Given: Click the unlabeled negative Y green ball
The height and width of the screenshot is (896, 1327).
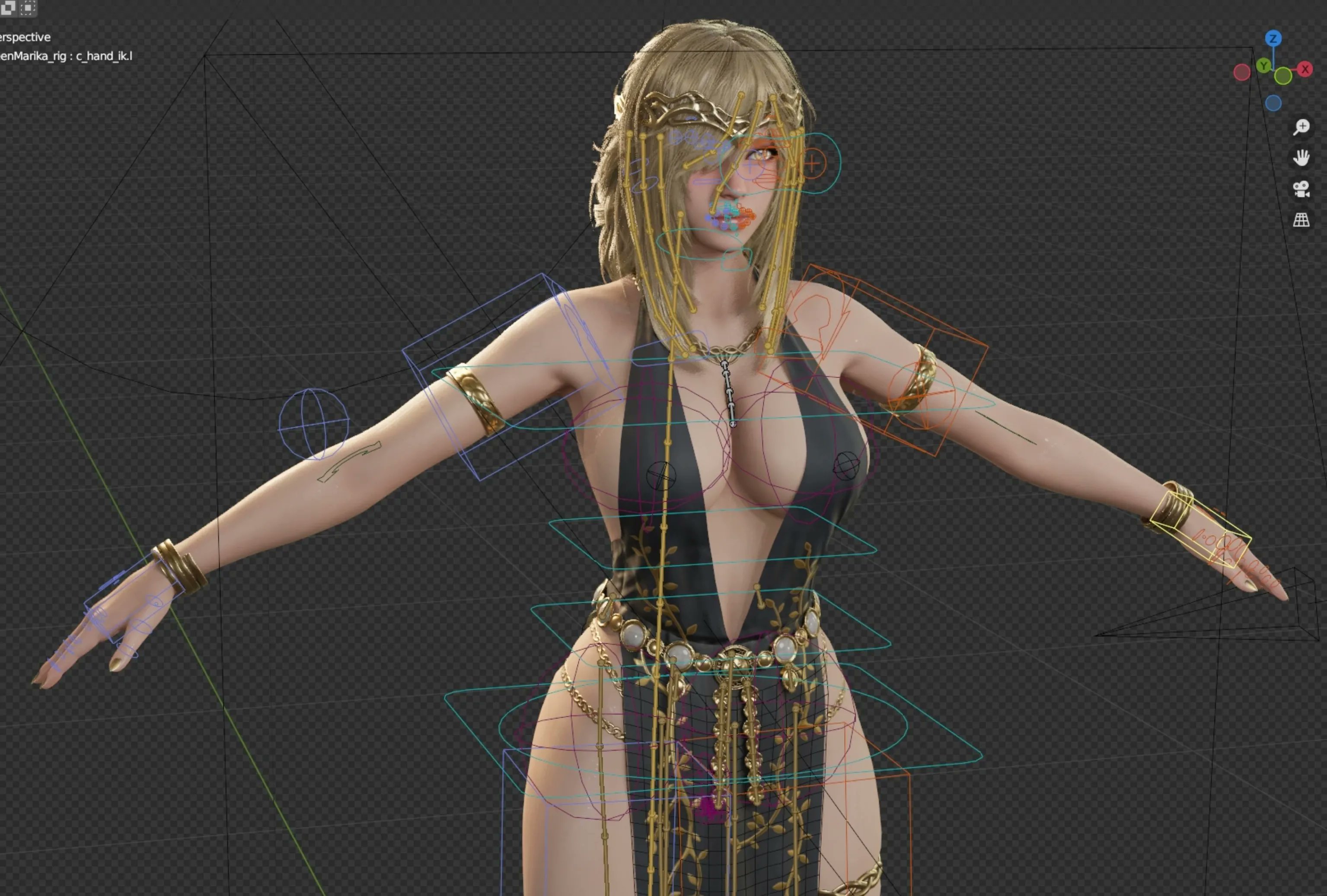Looking at the screenshot, I should click(x=1283, y=76).
